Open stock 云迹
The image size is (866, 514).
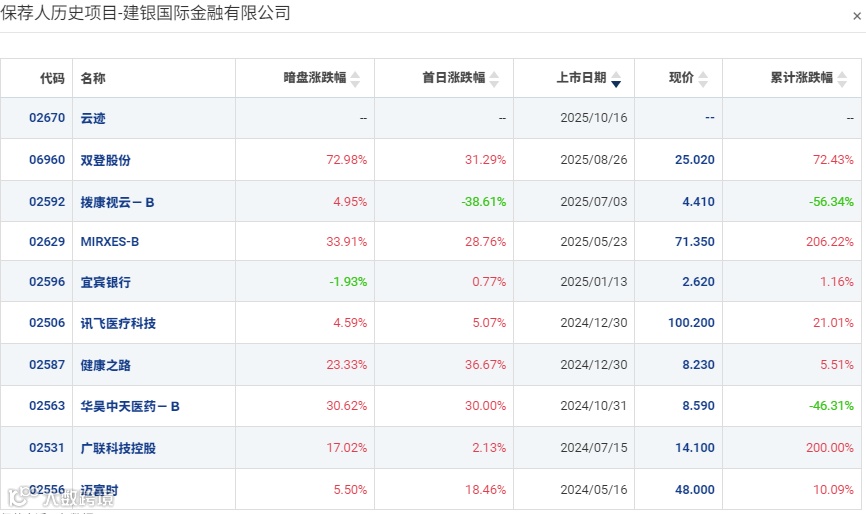pyautogui.click(x=93, y=118)
